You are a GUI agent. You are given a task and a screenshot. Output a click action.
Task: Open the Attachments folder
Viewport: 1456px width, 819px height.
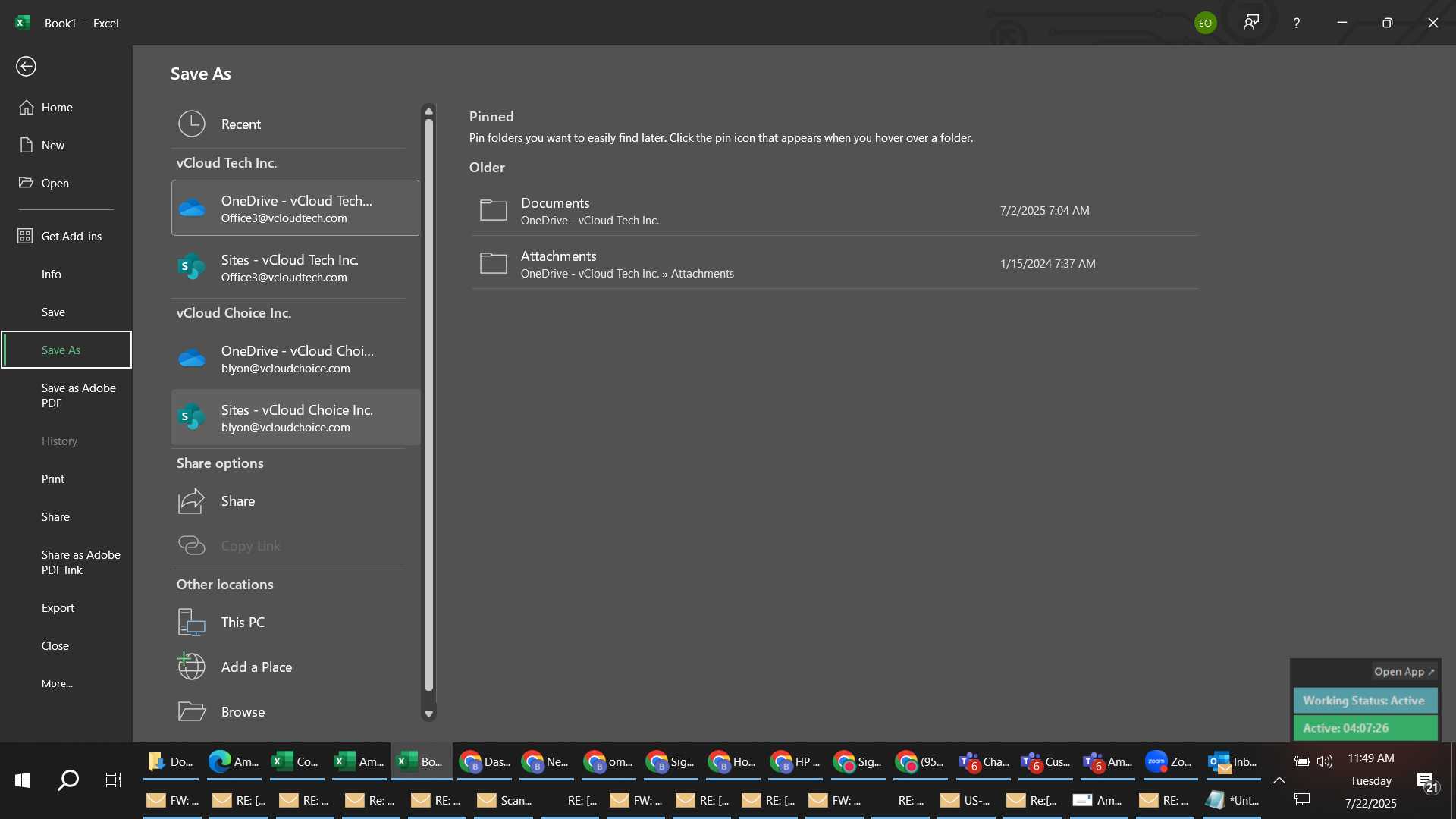834,264
